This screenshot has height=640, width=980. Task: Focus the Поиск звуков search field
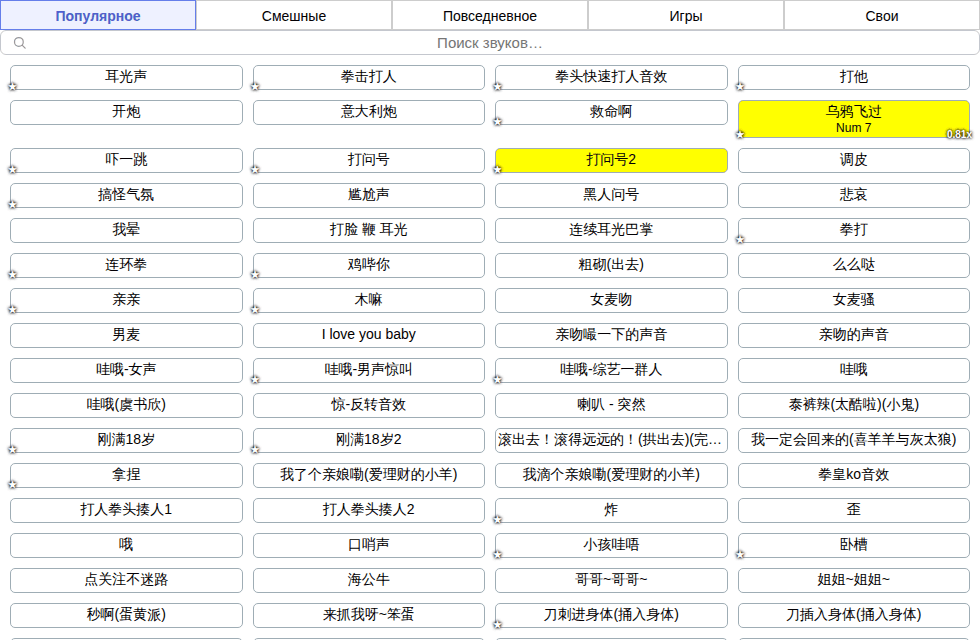[490, 43]
